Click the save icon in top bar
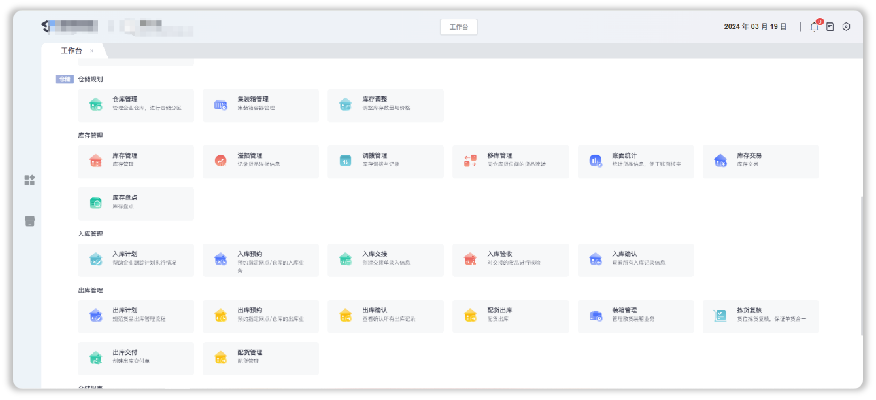This screenshot has width=876, height=400. click(x=830, y=27)
